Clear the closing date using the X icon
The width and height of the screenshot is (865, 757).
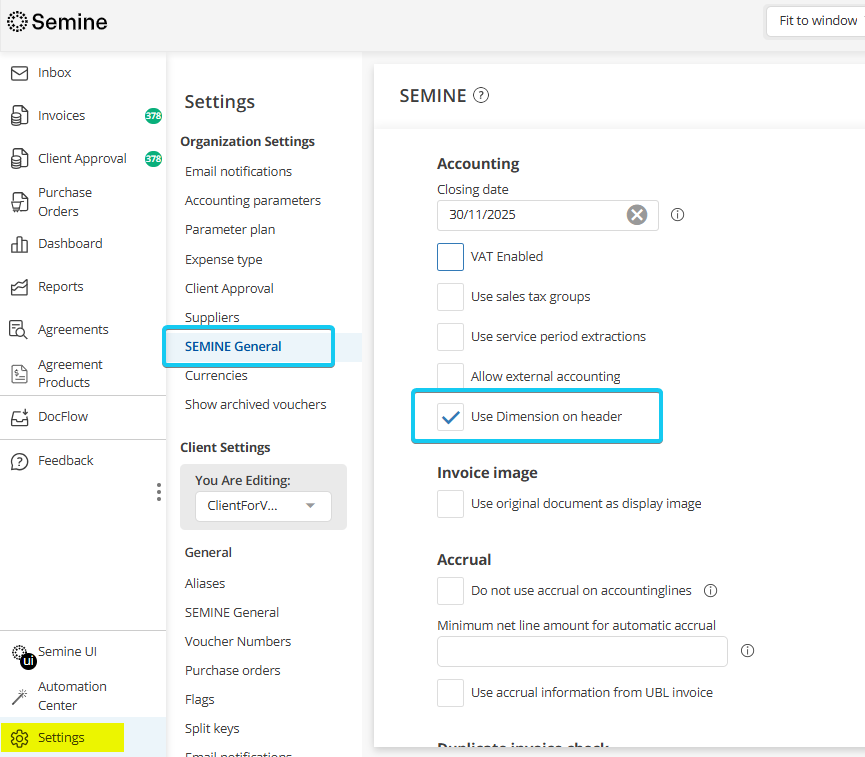637,214
